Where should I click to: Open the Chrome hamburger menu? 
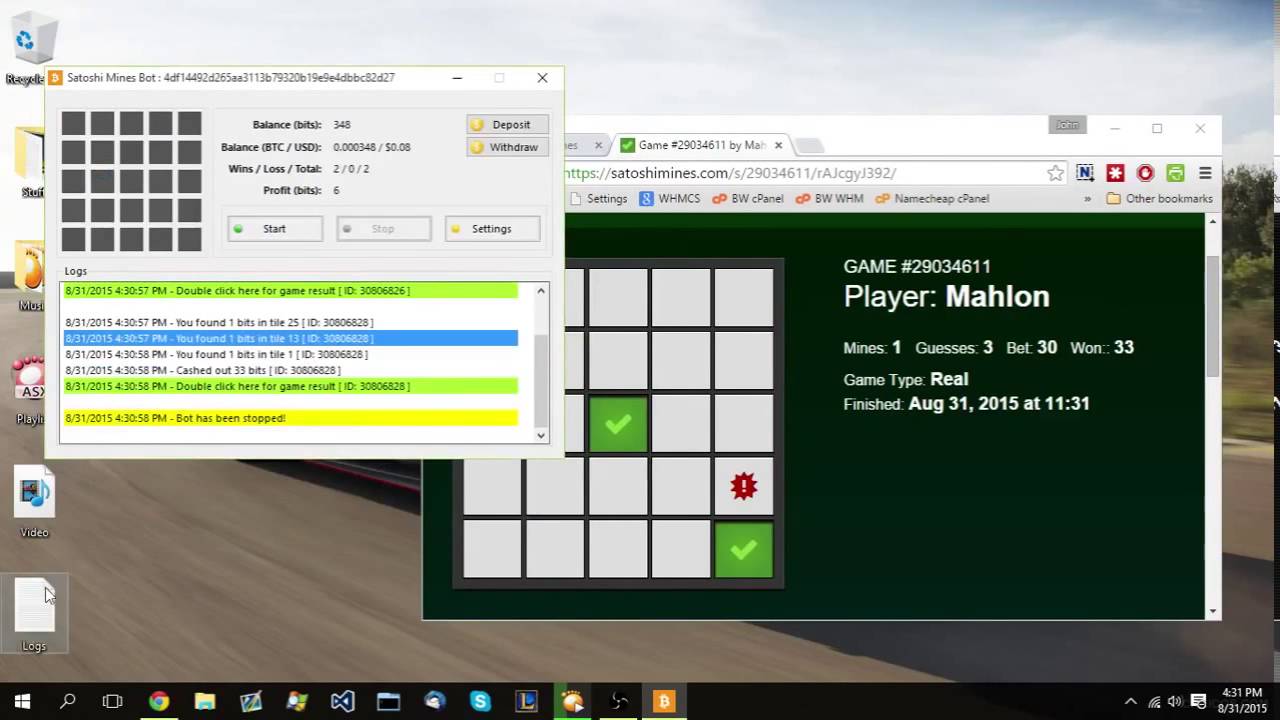point(1205,173)
